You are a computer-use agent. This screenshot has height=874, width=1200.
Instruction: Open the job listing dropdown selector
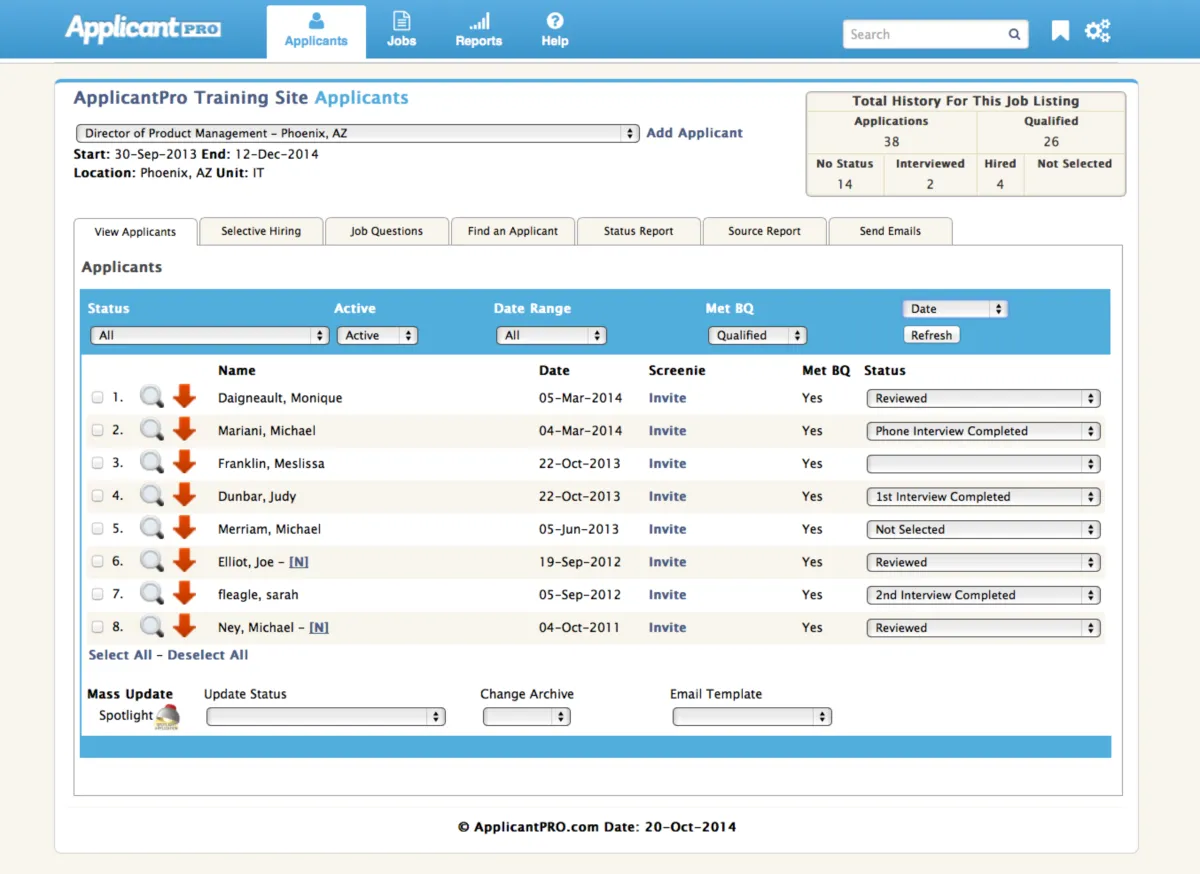pos(357,133)
